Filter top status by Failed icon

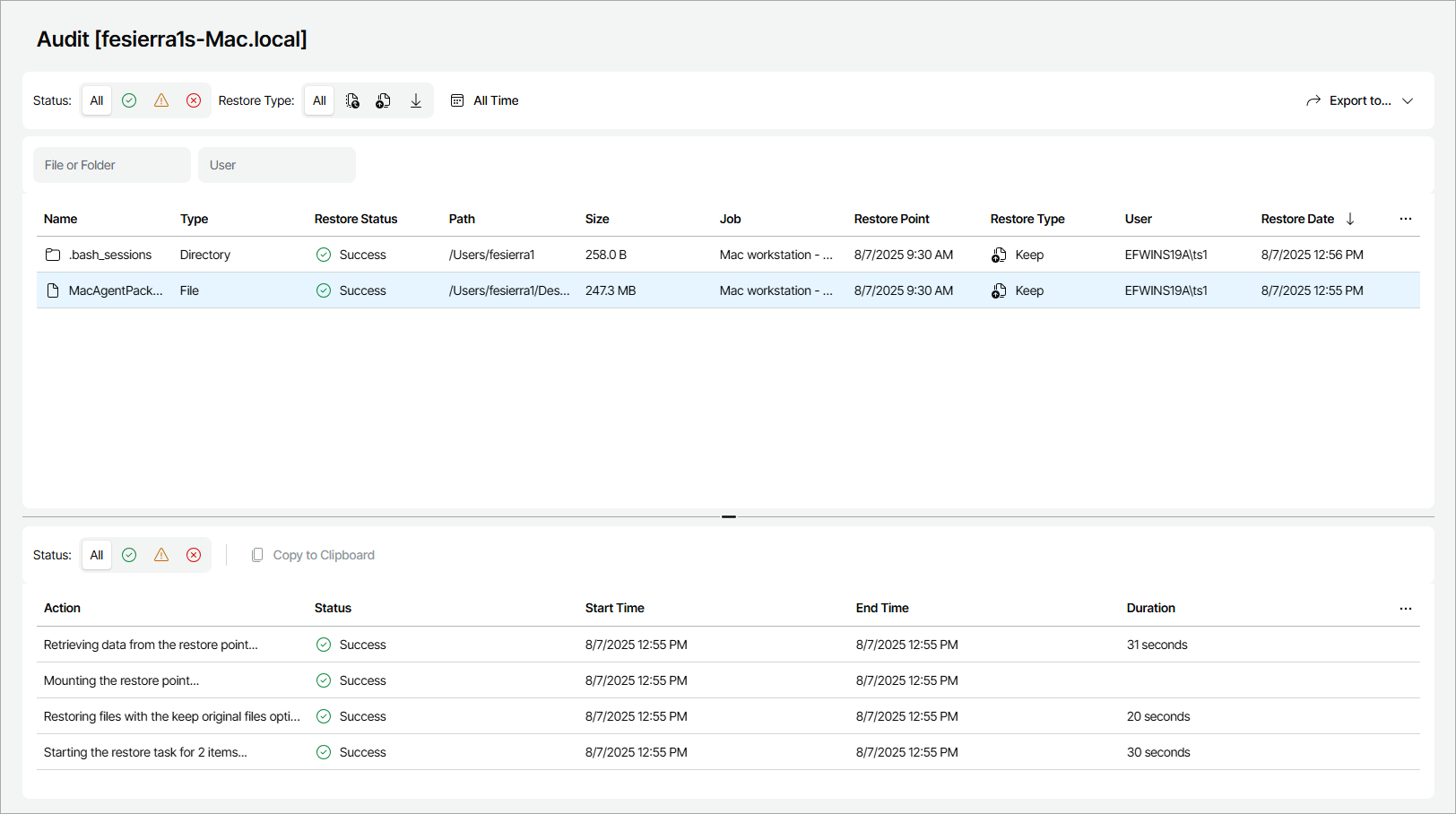coord(194,100)
